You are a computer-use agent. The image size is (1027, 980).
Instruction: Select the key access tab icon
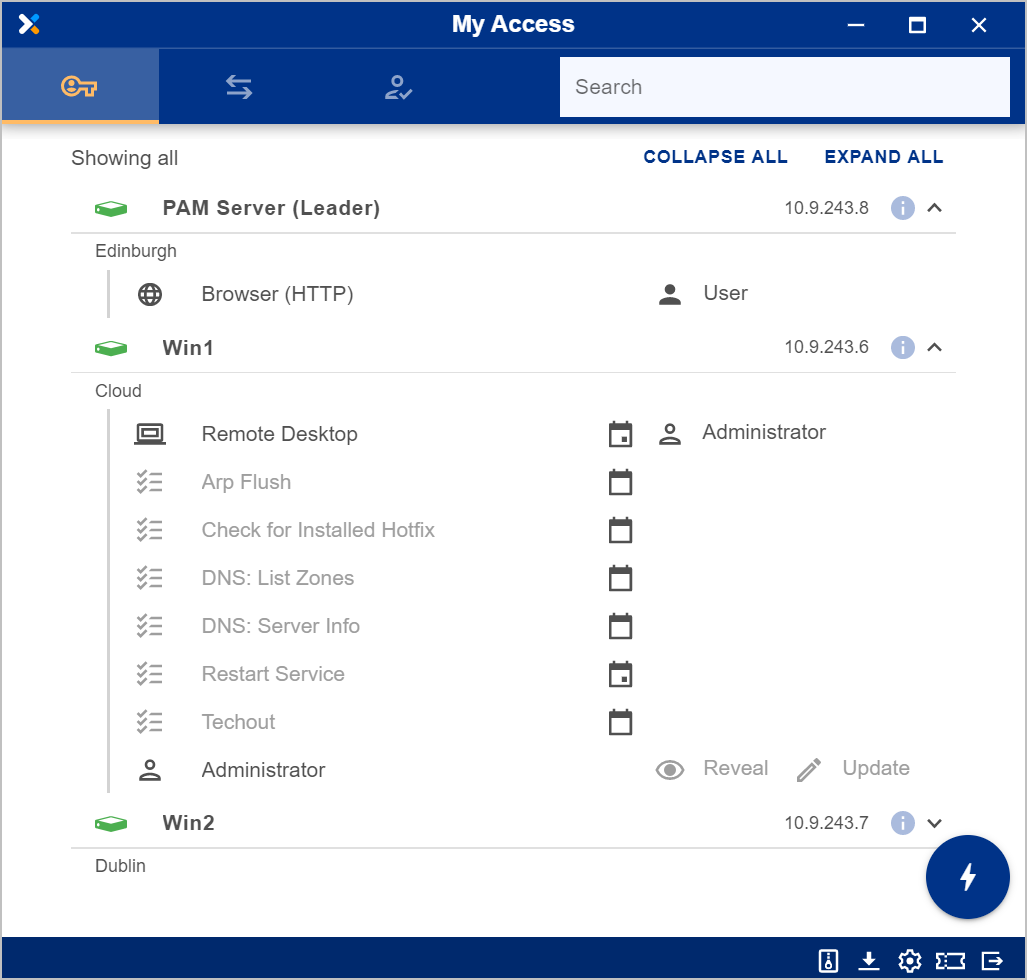(79, 87)
